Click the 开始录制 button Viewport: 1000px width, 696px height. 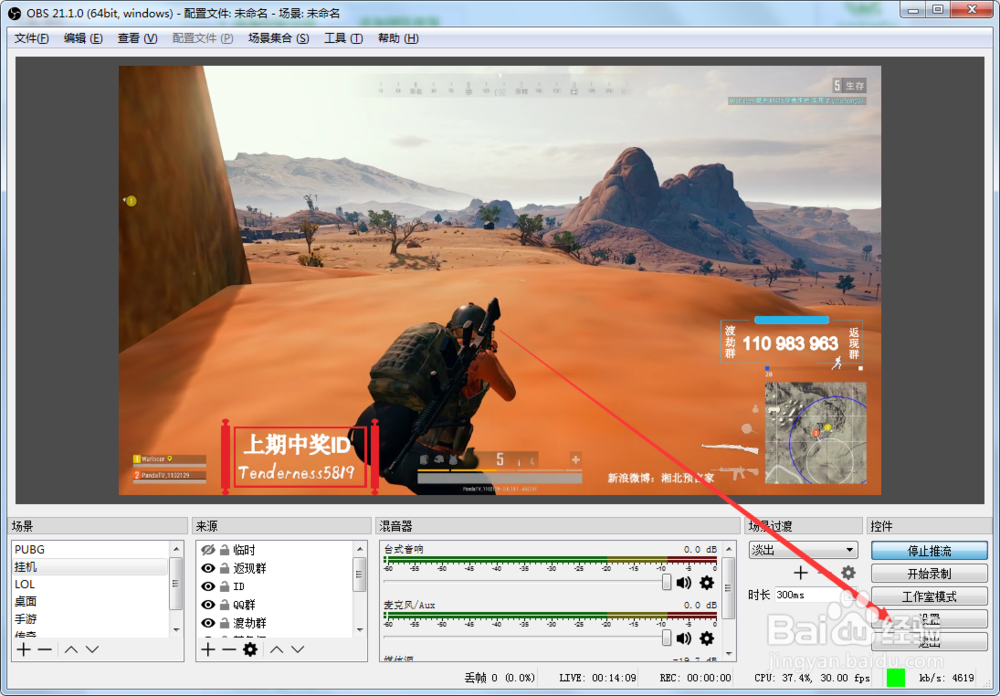coord(929,574)
